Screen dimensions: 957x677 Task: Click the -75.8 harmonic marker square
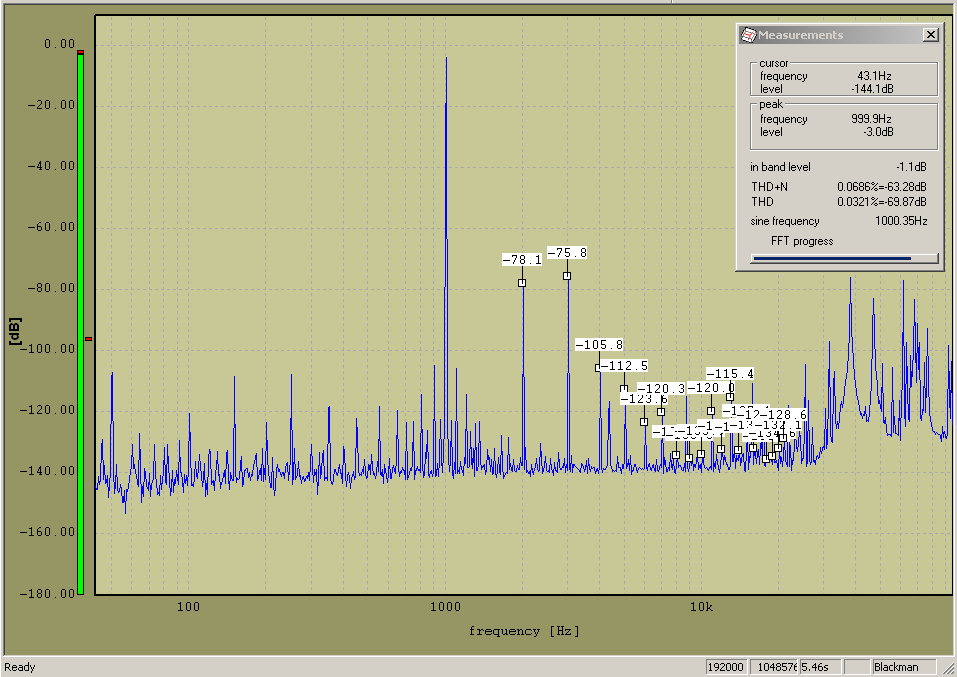tap(567, 276)
